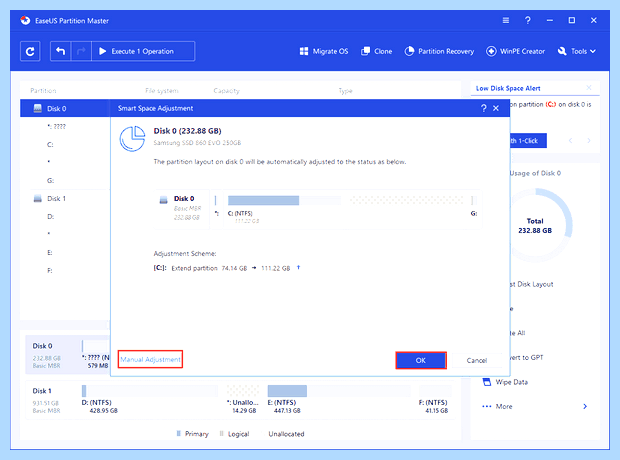Open the Clone tool
Image resolution: width=620 pixels, height=460 pixels.
pos(376,51)
